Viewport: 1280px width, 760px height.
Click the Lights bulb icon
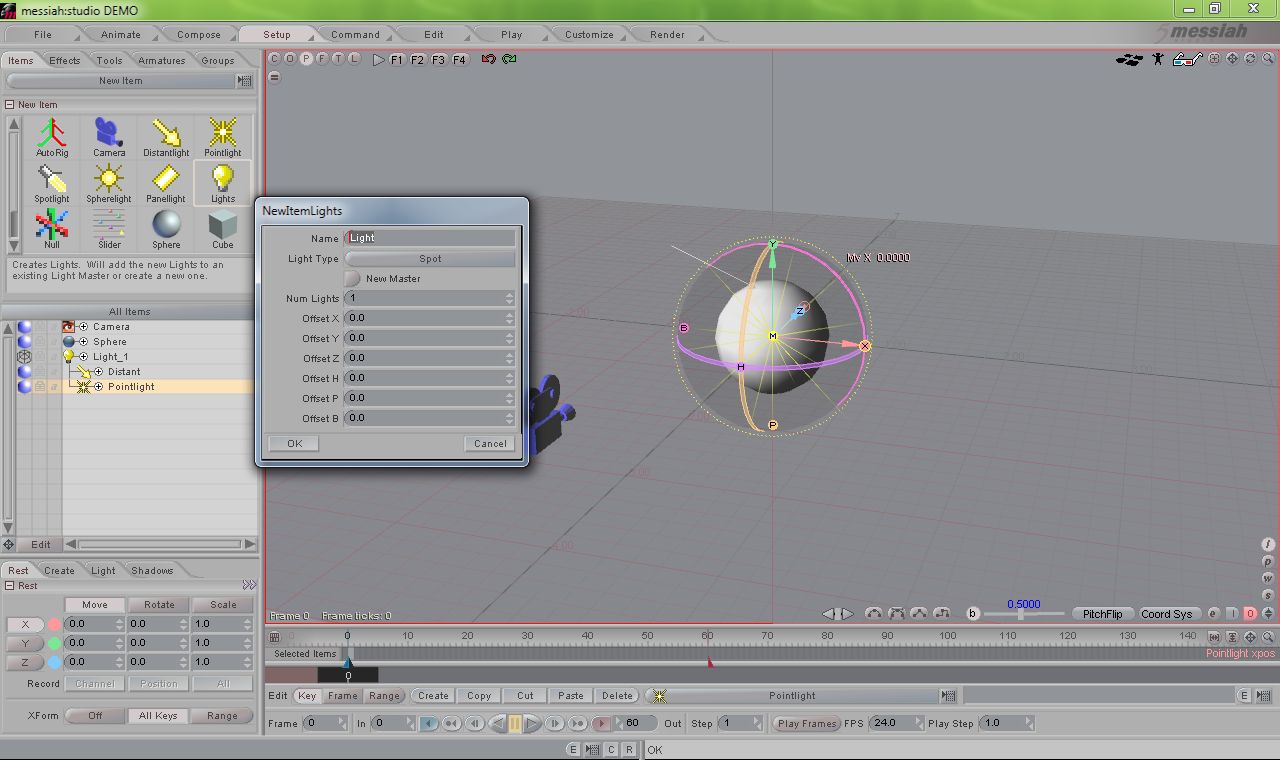[223, 183]
